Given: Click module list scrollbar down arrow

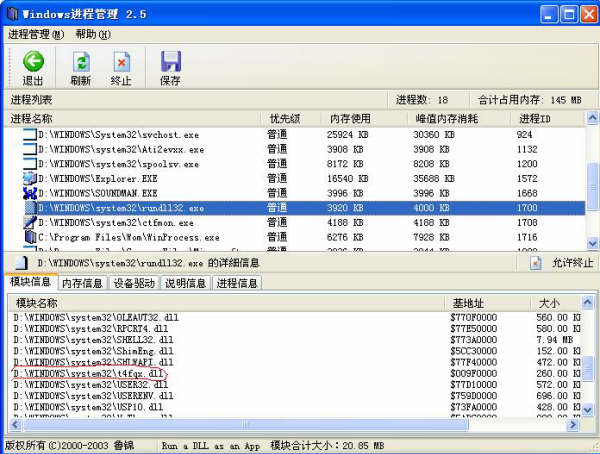Looking at the screenshot, I should (x=588, y=410).
